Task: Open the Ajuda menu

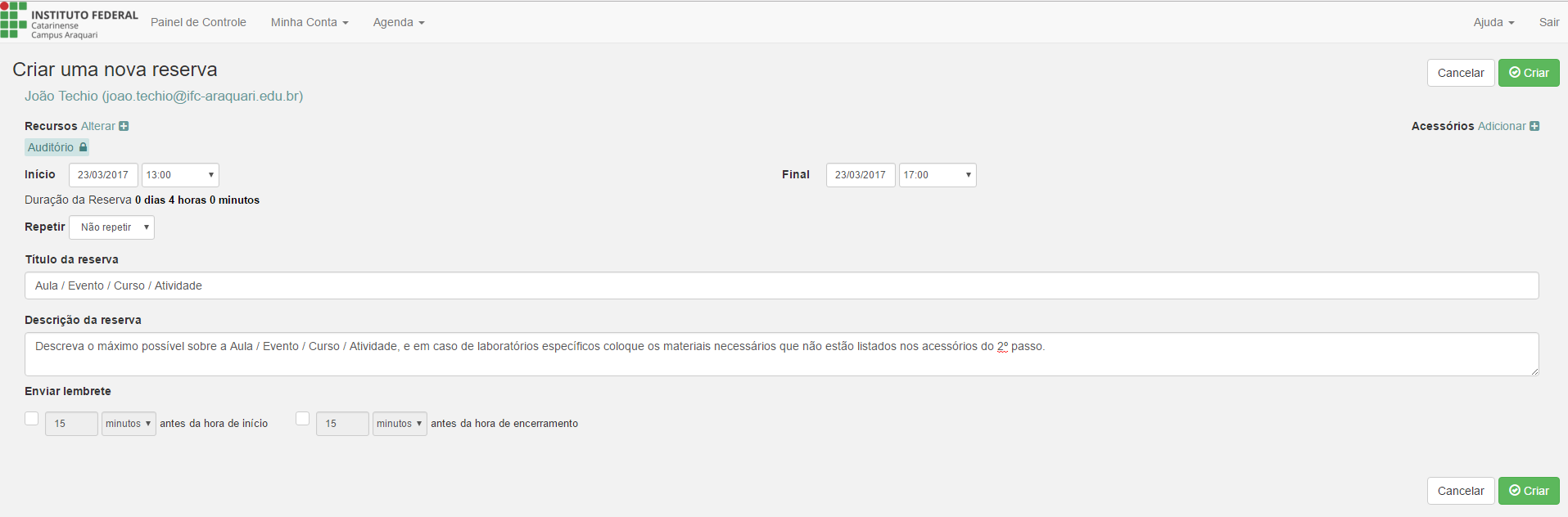Action: [1493, 22]
